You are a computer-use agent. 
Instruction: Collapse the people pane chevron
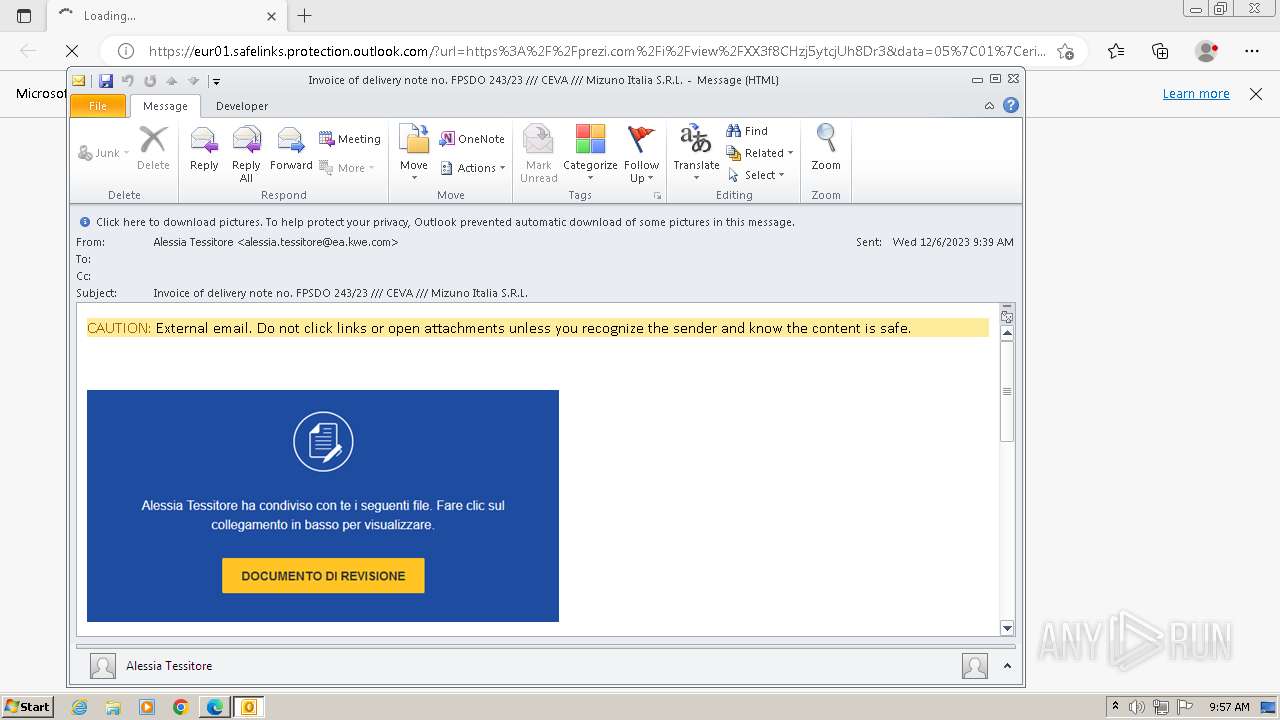(x=1007, y=666)
